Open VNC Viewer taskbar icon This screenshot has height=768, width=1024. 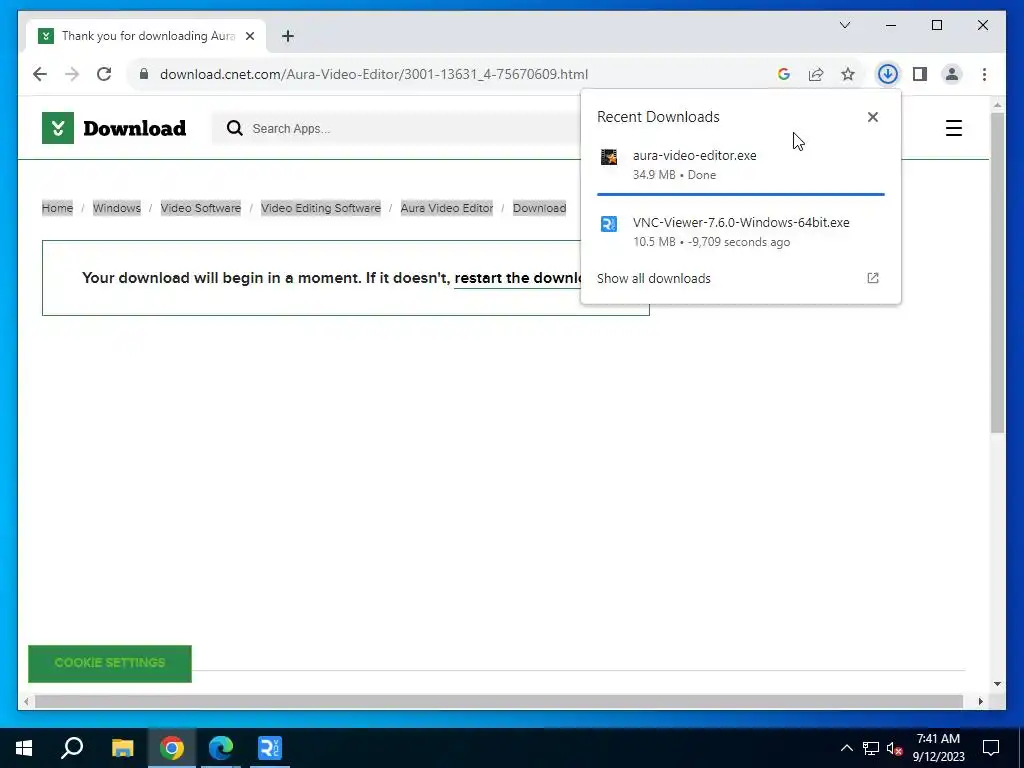click(270, 748)
